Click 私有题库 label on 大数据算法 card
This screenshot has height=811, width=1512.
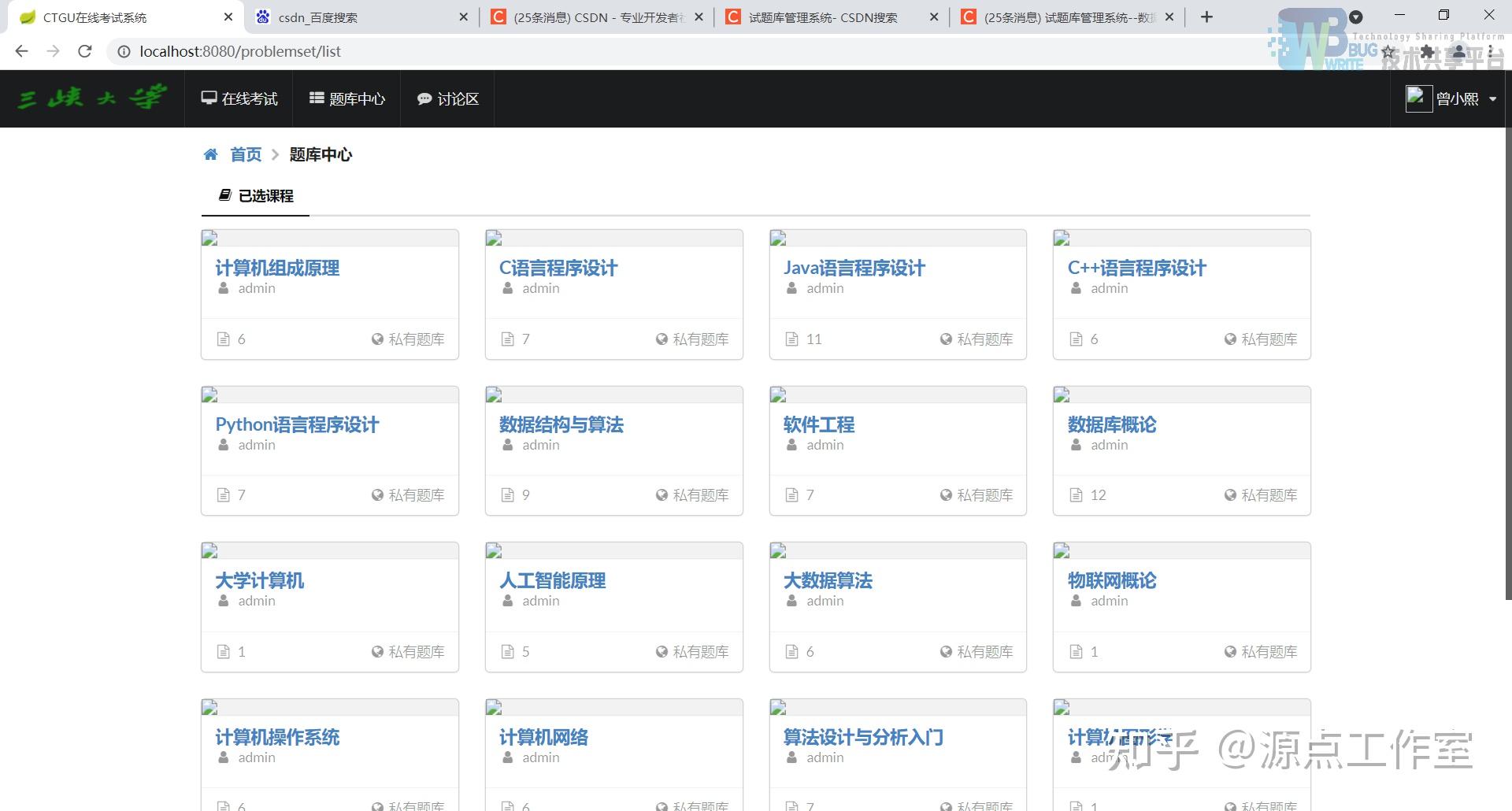pyautogui.click(x=985, y=652)
